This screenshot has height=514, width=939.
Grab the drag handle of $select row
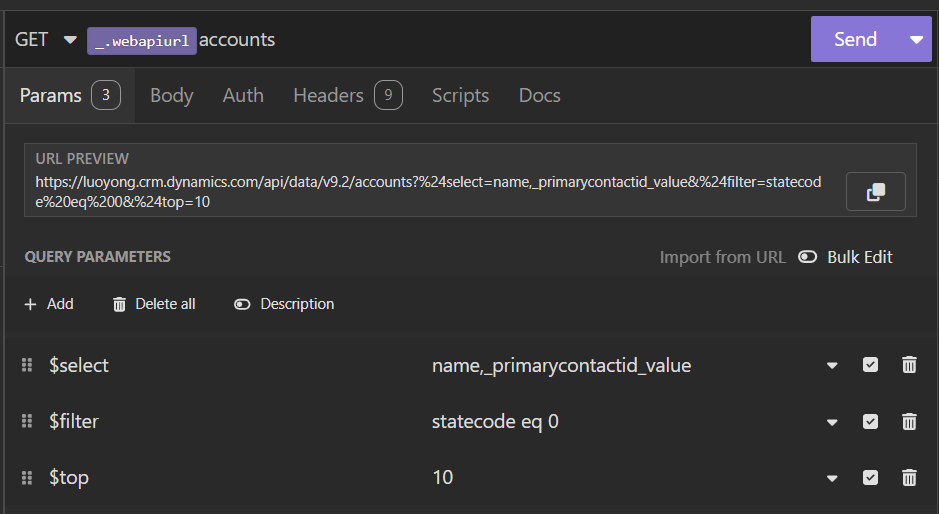coord(27,365)
